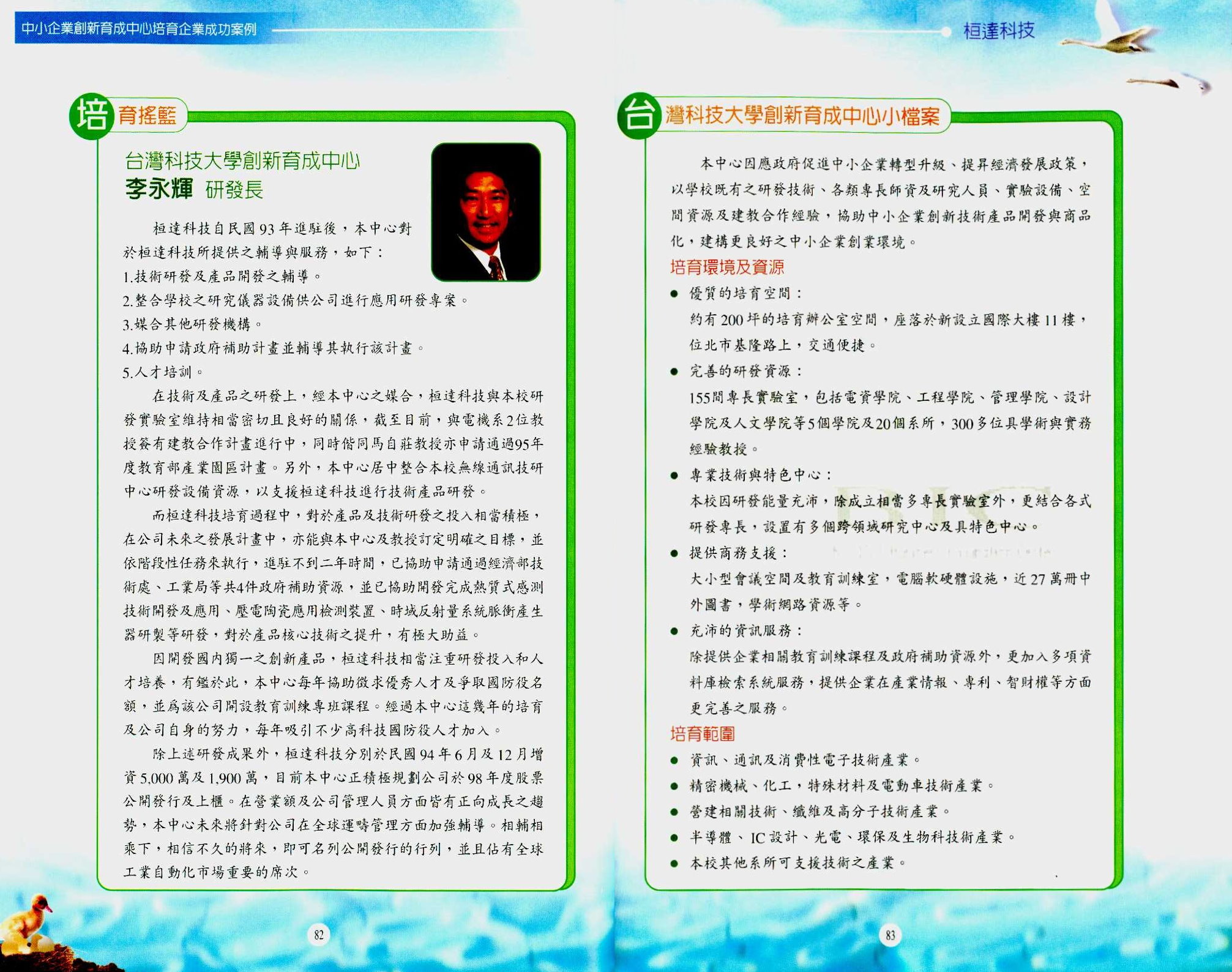
Task: Click the line 因開發國內獨一之創新產品
Action: pos(348,659)
